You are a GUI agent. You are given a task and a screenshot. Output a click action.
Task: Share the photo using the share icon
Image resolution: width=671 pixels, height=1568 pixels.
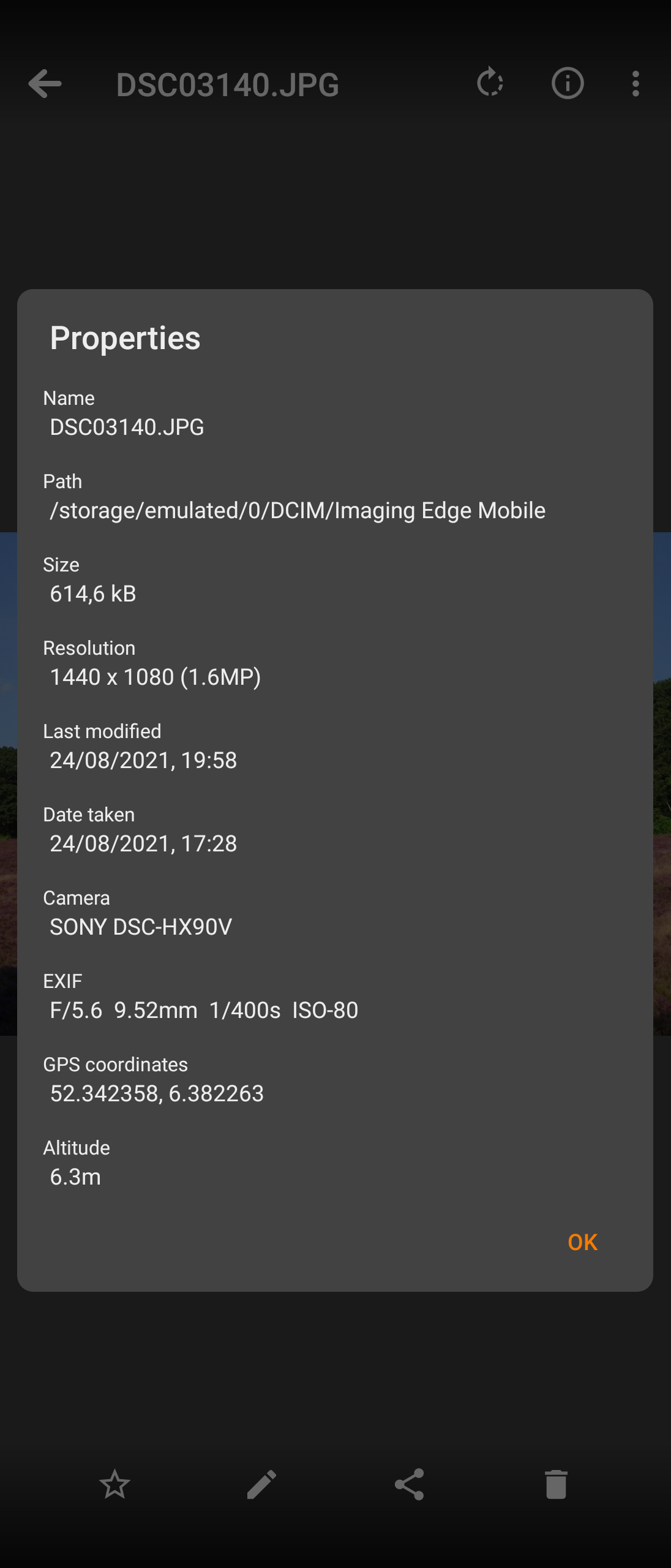pos(409,1485)
